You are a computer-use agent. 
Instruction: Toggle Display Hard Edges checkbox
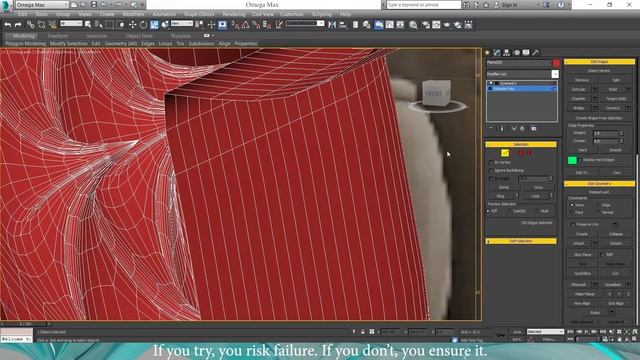click(580, 160)
